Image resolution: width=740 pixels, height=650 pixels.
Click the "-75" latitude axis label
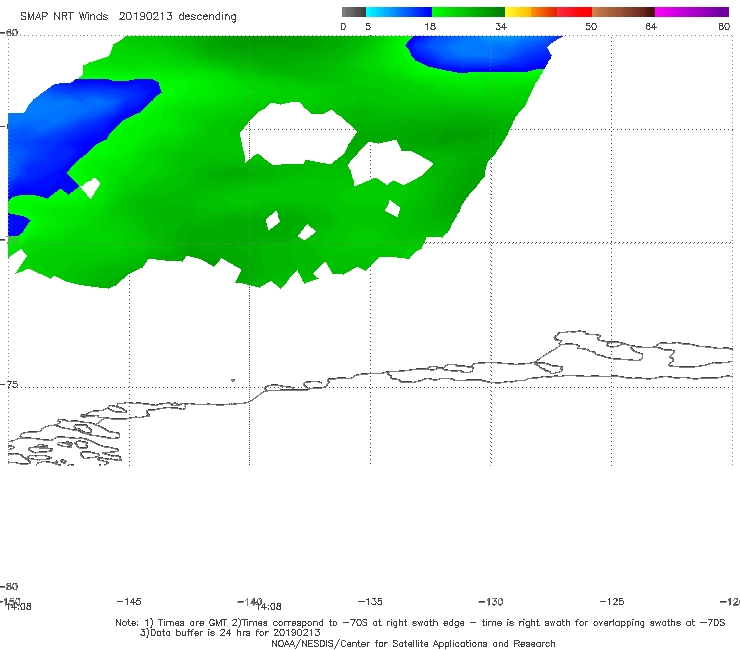9,385
